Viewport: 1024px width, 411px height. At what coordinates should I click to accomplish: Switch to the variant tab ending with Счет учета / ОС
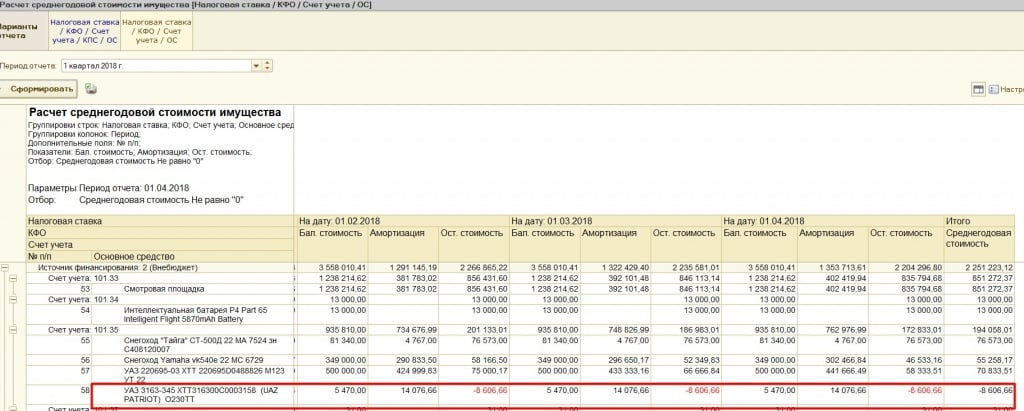pos(156,29)
